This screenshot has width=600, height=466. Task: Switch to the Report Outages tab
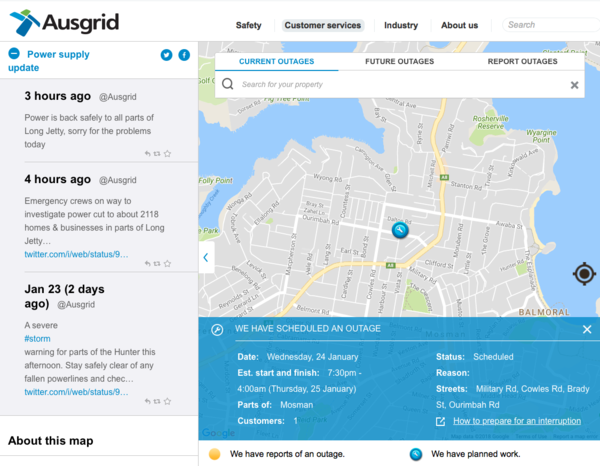tap(522, 61)
